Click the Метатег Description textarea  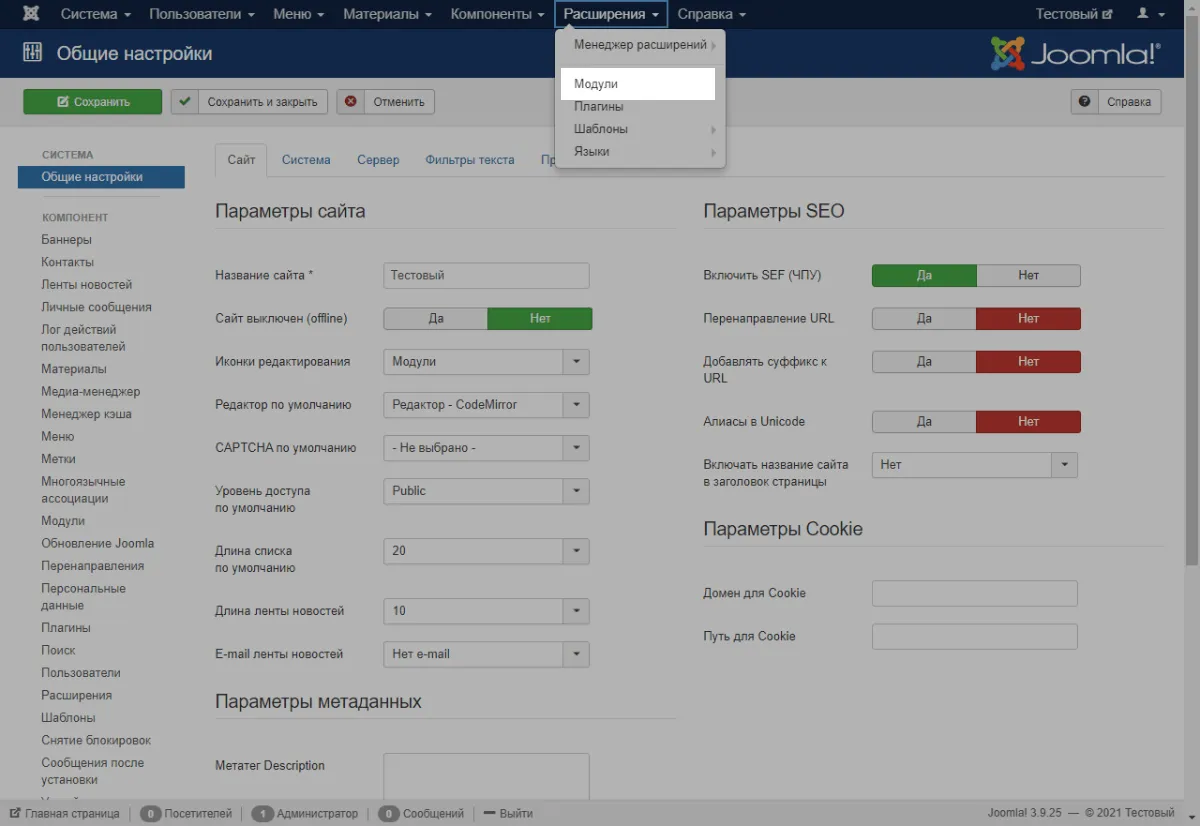tap(486, 776)
